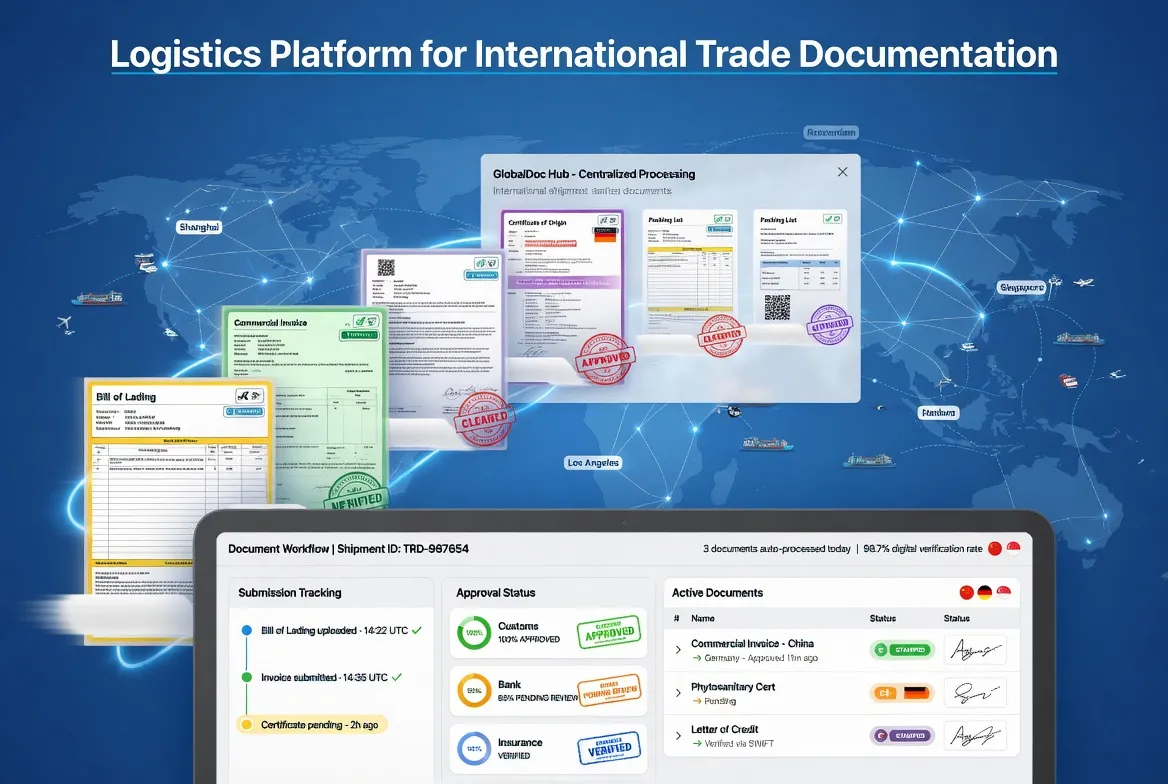
Task: Click the flag icon beside digital verification rate
Action: 995,548
